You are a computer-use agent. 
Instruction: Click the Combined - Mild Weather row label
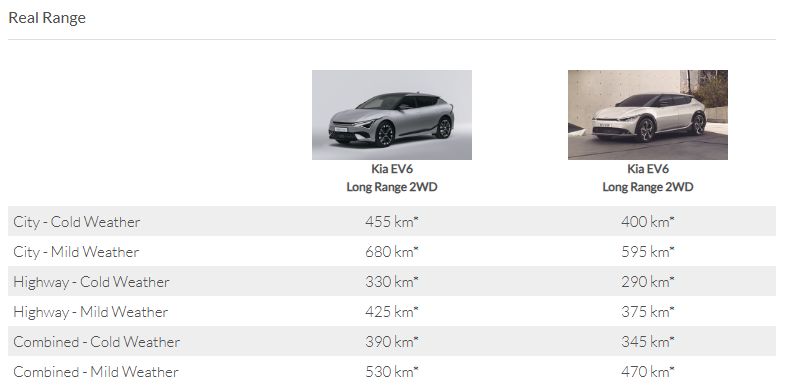pyautogui.click(x=96, y=372)
